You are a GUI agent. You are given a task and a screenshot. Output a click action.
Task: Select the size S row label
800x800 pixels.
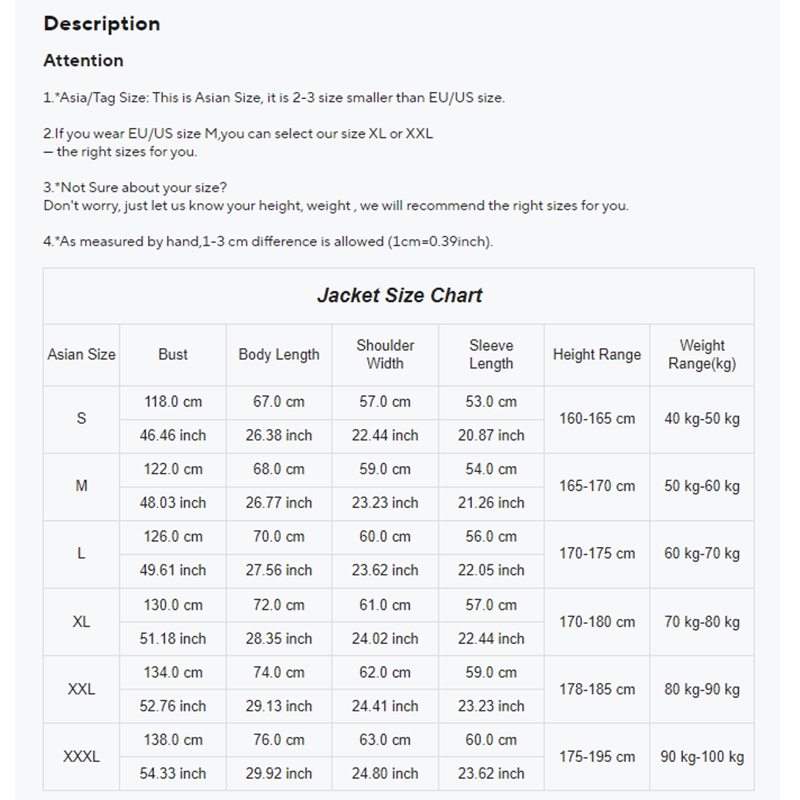point(82,418)
